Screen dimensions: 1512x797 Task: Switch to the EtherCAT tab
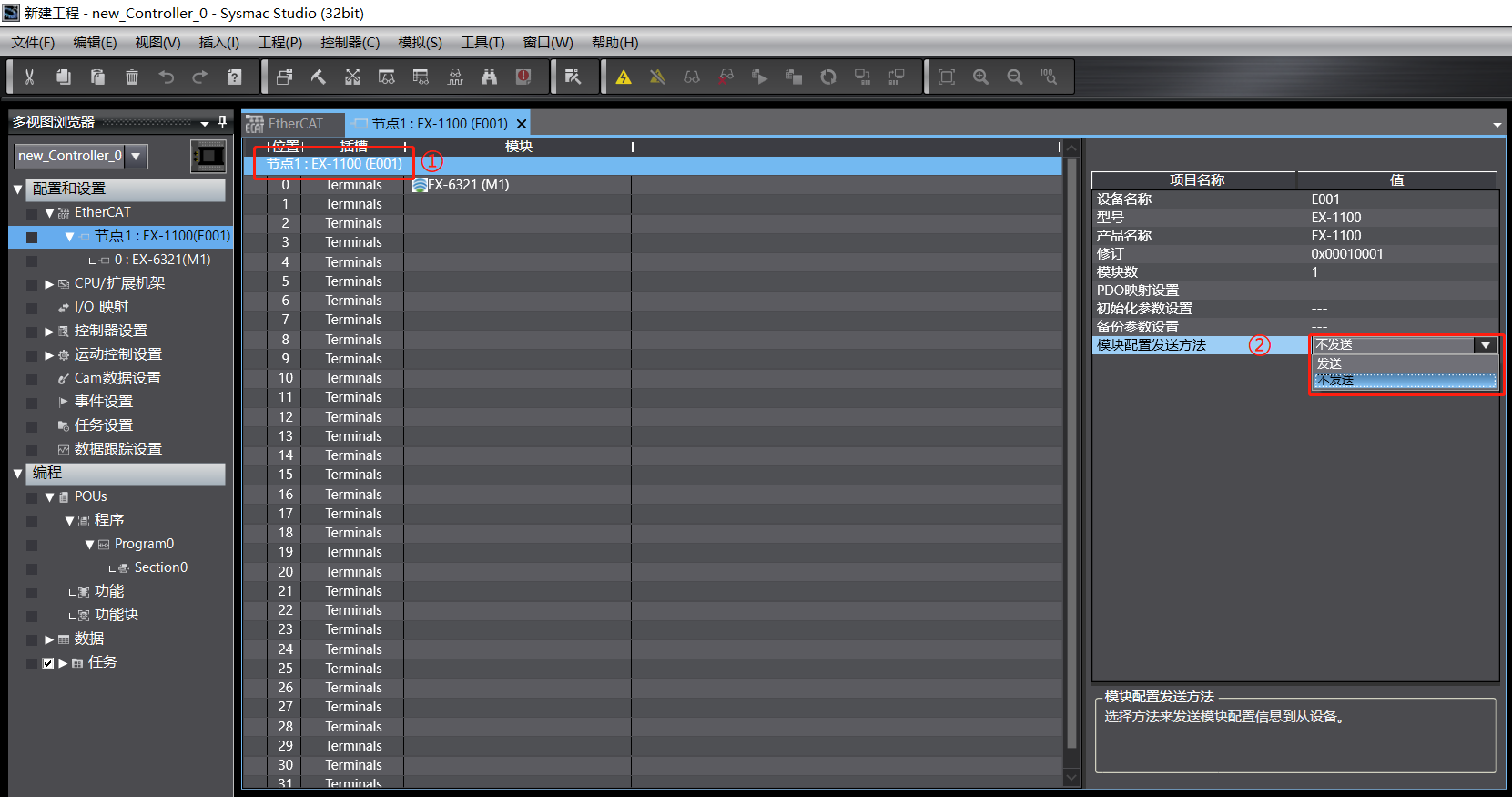(294, 124)
